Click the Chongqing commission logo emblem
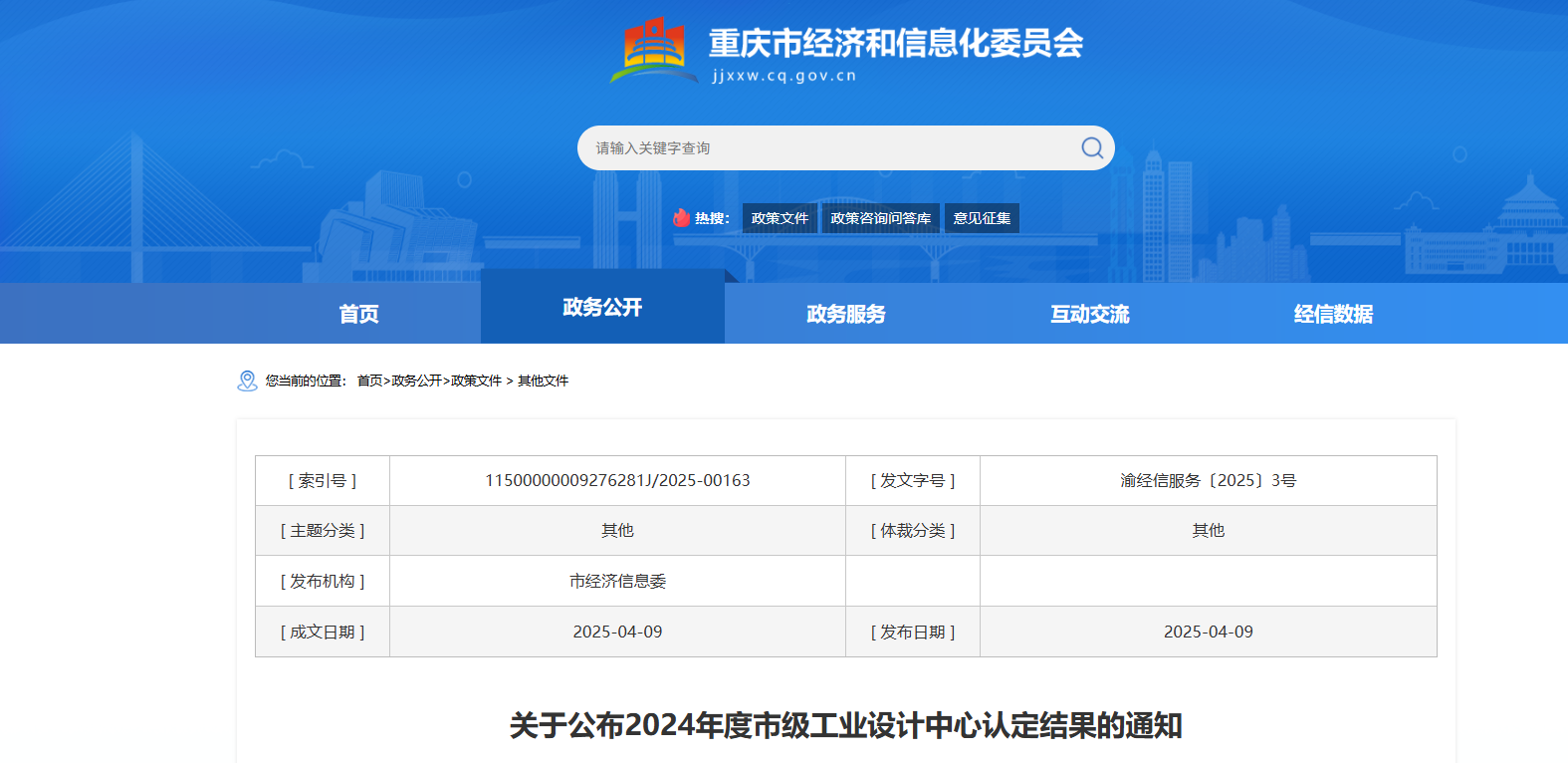 pyautogui.click(x=653, y=50)
